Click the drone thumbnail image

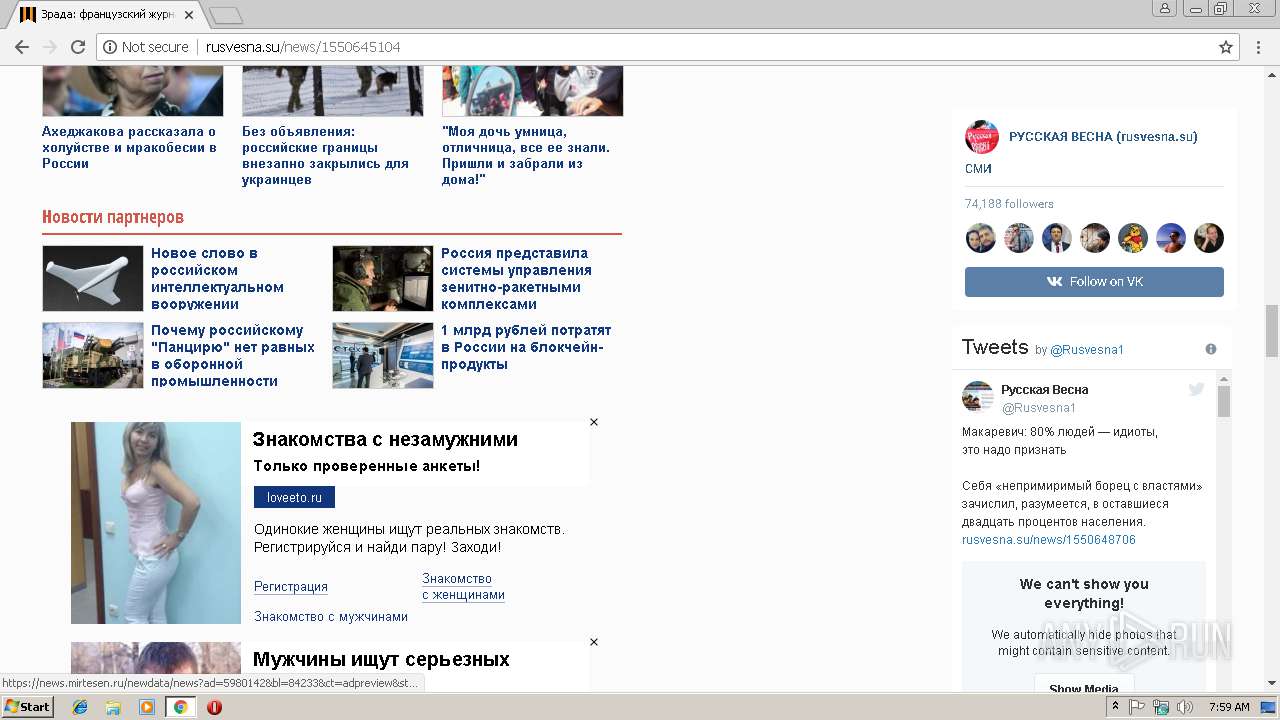[x=93, y=279]
